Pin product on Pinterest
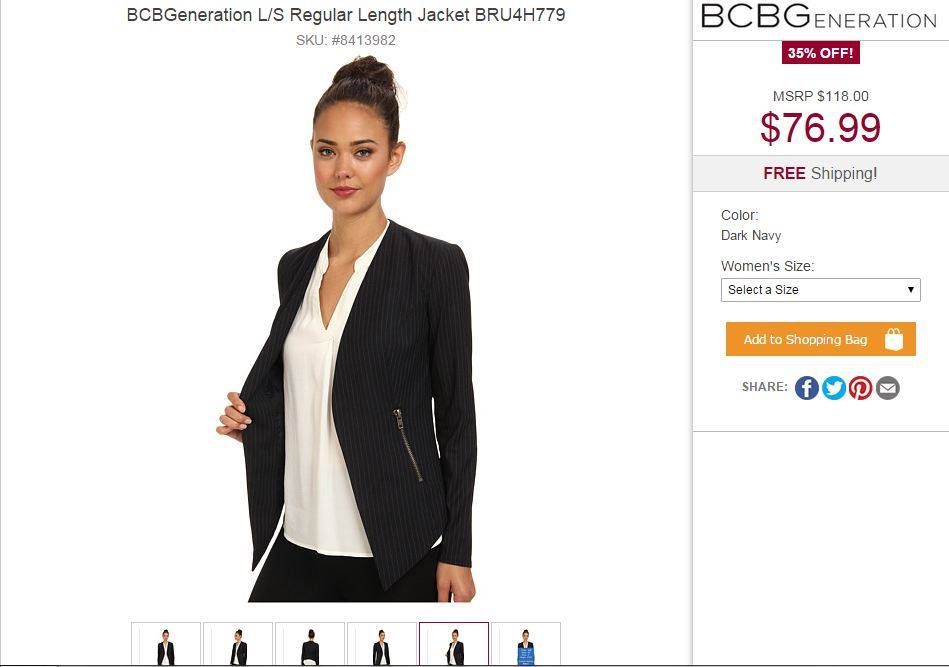 pyautogui.click(x=861, y=388)
